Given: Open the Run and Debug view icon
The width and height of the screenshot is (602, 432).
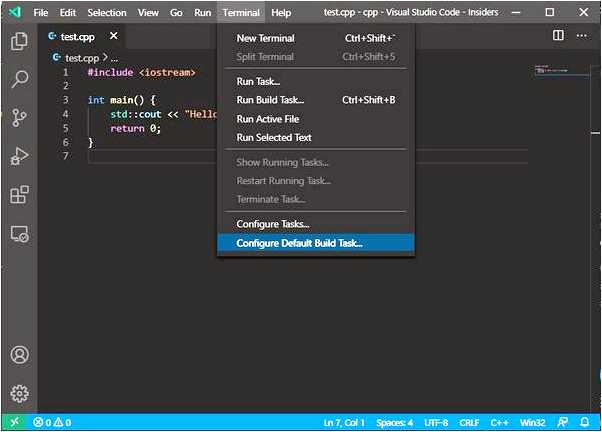Looking at the screenshot, I should point(19,156).
